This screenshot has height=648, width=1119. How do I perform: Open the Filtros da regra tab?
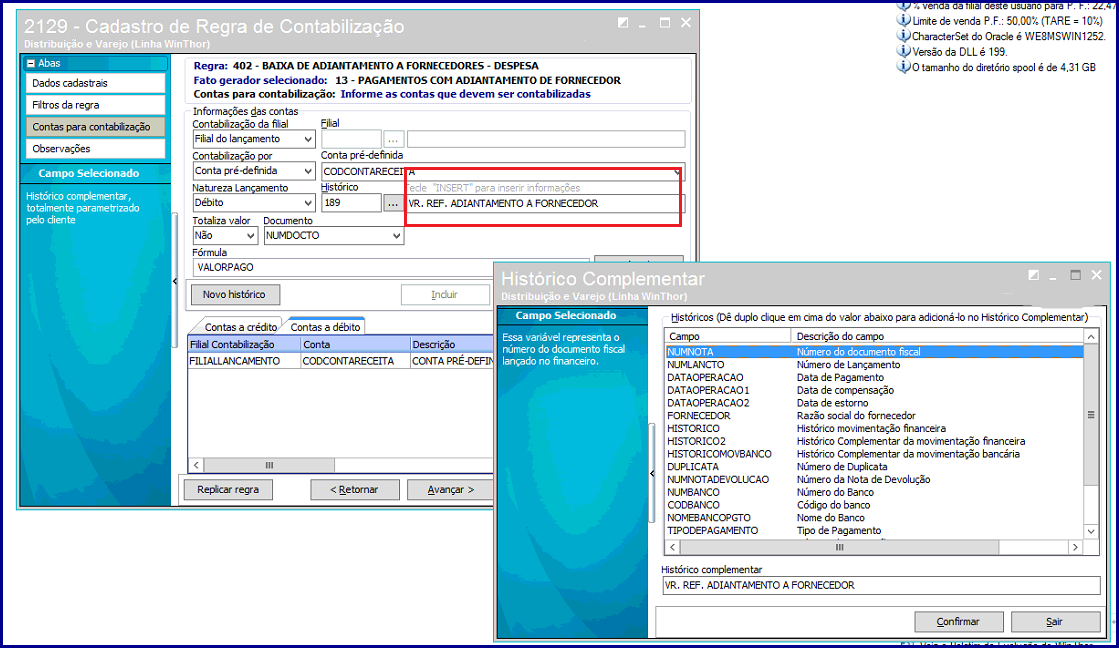[x=96, y=105]
